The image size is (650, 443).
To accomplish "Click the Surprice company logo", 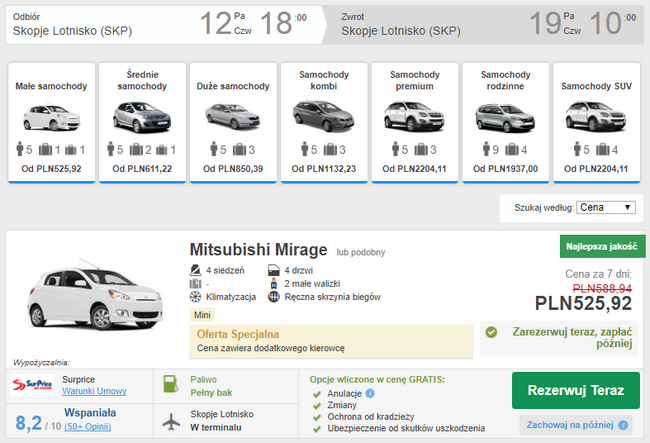I will (32, 385).
